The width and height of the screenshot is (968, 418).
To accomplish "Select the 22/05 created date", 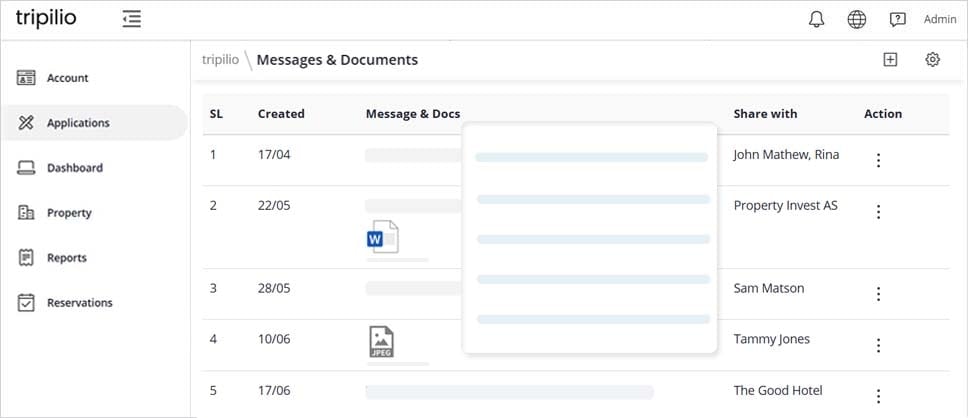I will click(x=274, y=206).
